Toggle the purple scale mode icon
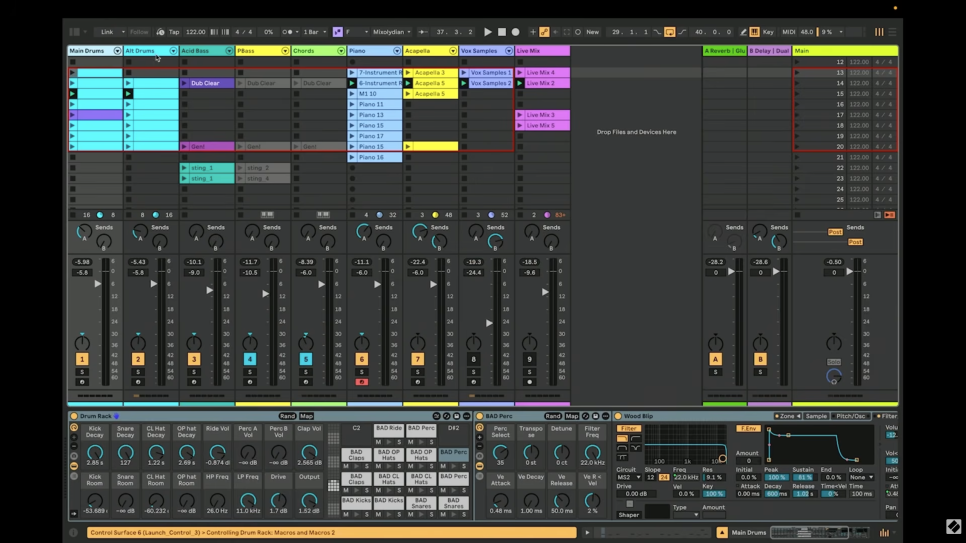The image size is (966, 543). point(338,32)
